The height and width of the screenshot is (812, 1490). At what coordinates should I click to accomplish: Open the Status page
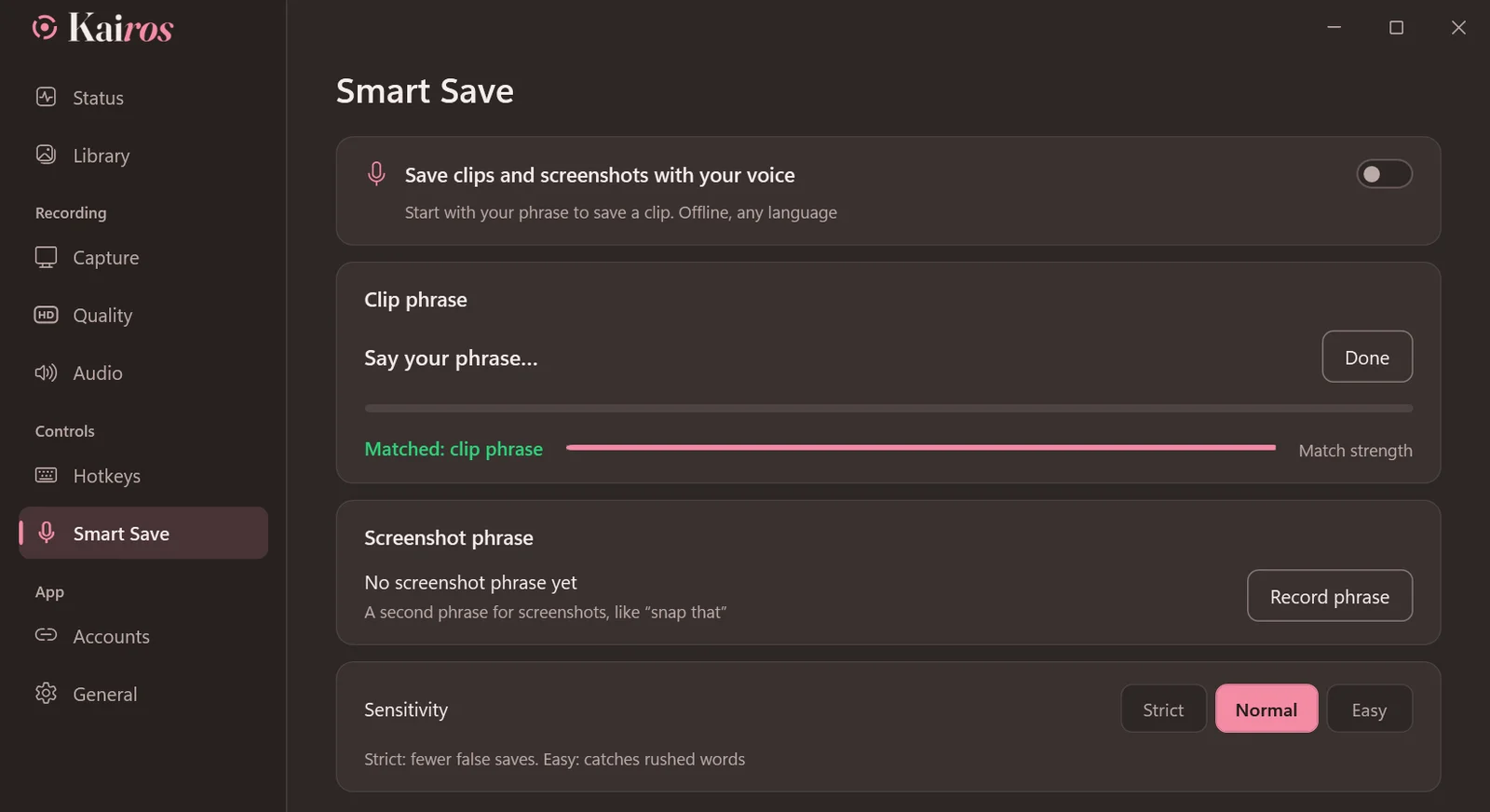[143, 97]
